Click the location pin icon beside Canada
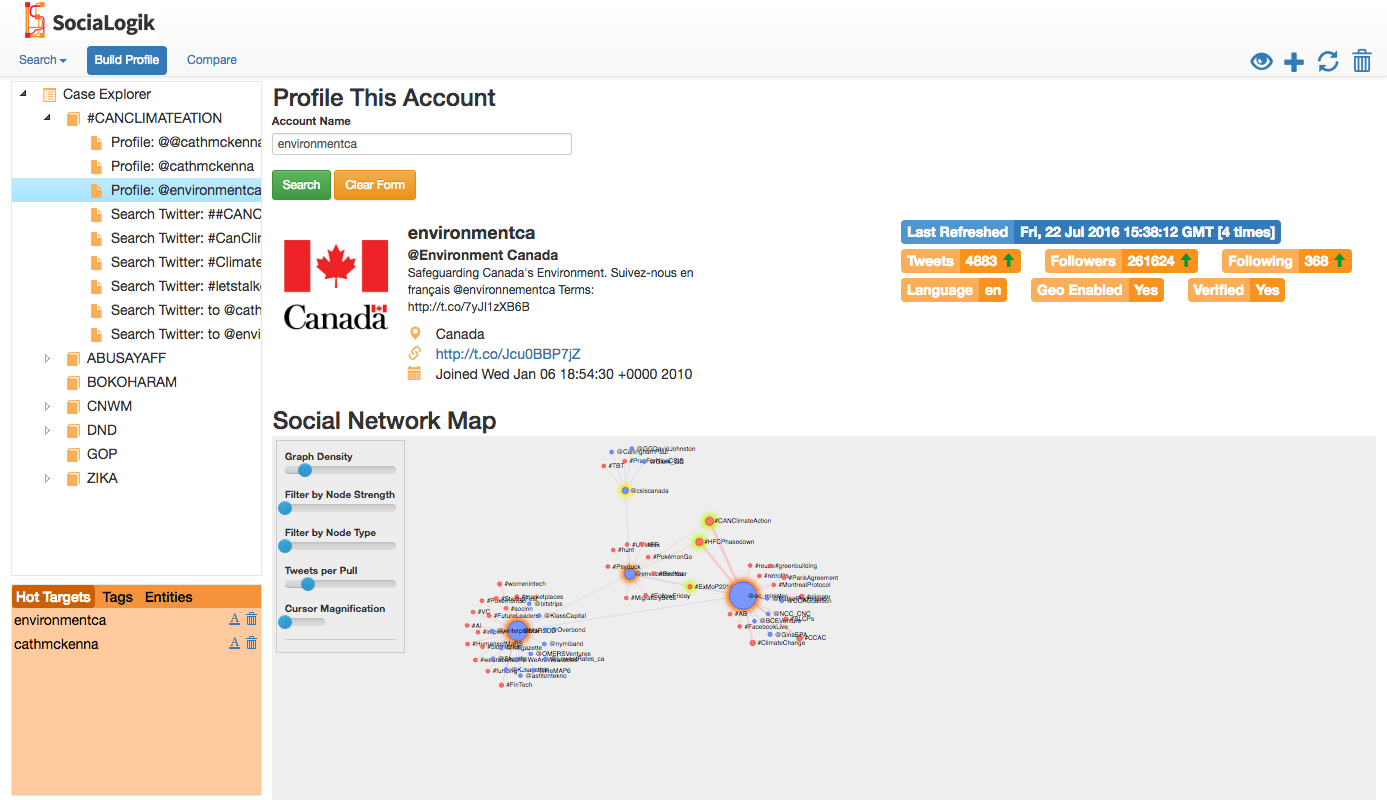The height and width of the screenshot is (800, 1387). (415, 333)
